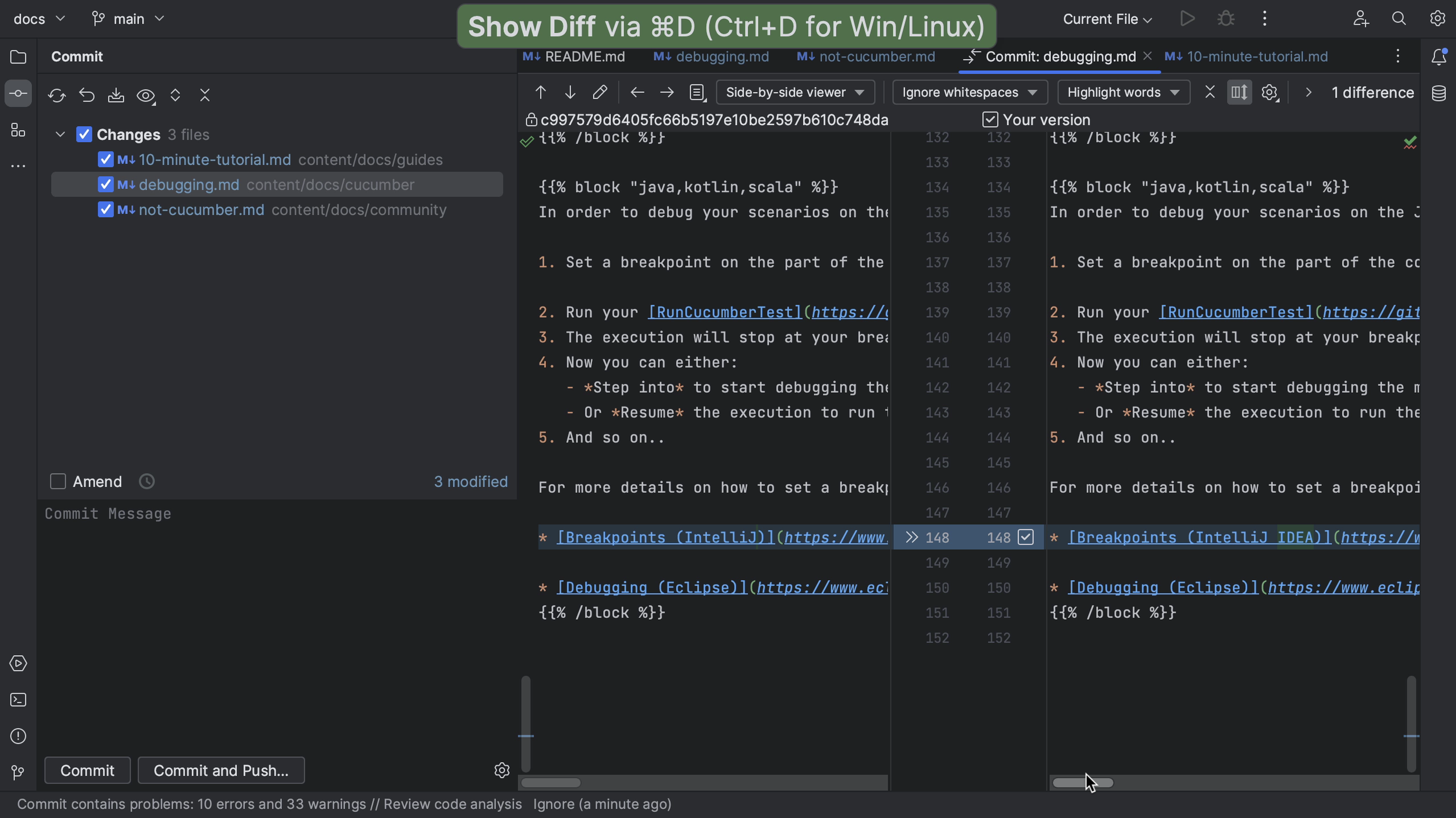Viewport: 1456px width, 818px height.
Task: Click the Refresh changes icon
Action: (57, 95)
